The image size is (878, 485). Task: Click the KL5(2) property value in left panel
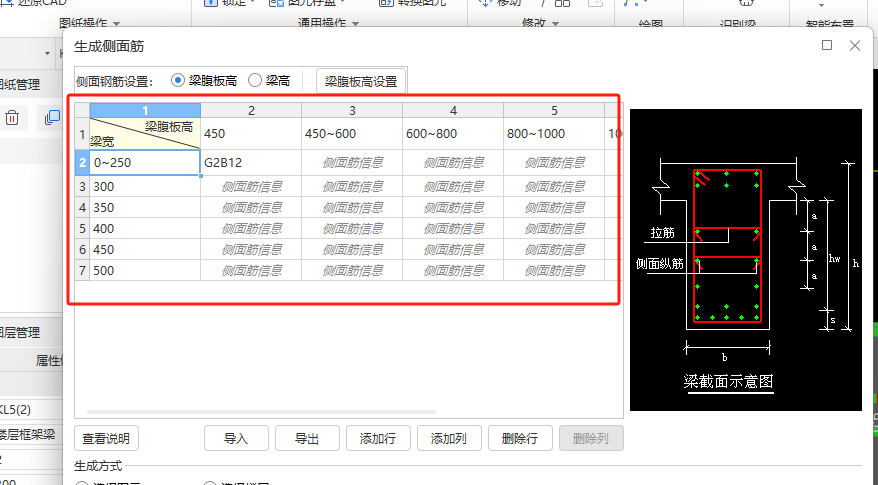[x=16, y=409]
